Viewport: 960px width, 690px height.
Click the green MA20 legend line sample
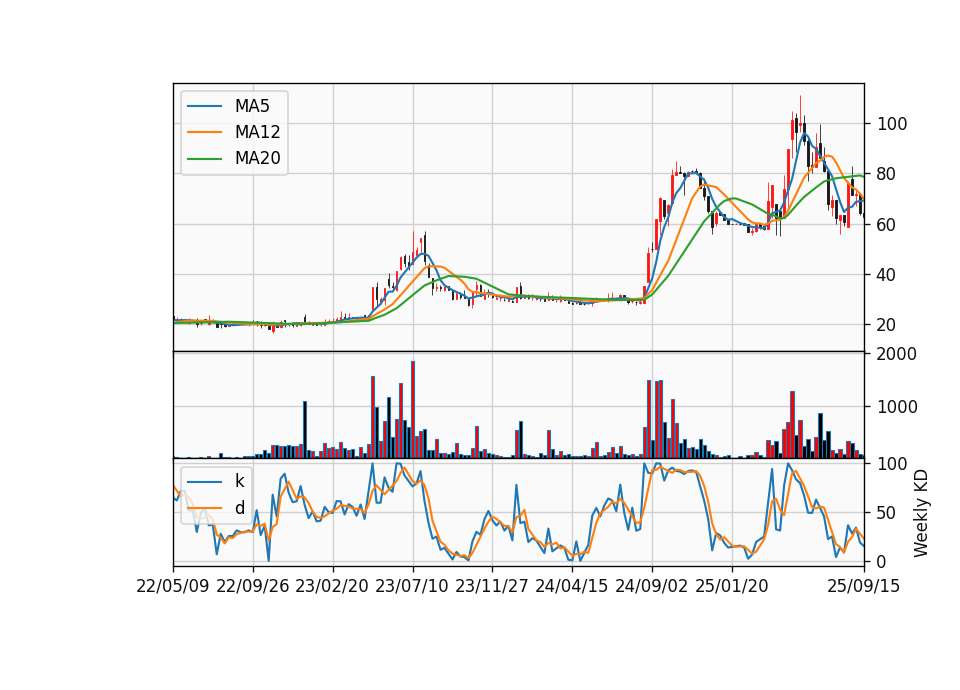point(204,159)
